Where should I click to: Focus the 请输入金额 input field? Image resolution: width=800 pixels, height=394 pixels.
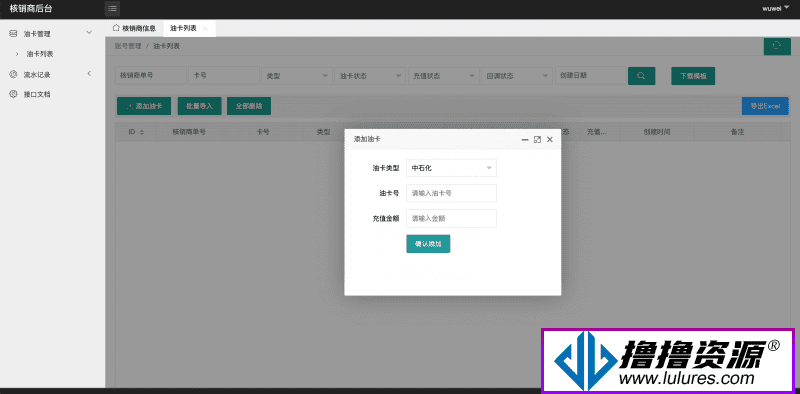pyautogui.click(x=452, y=218)
